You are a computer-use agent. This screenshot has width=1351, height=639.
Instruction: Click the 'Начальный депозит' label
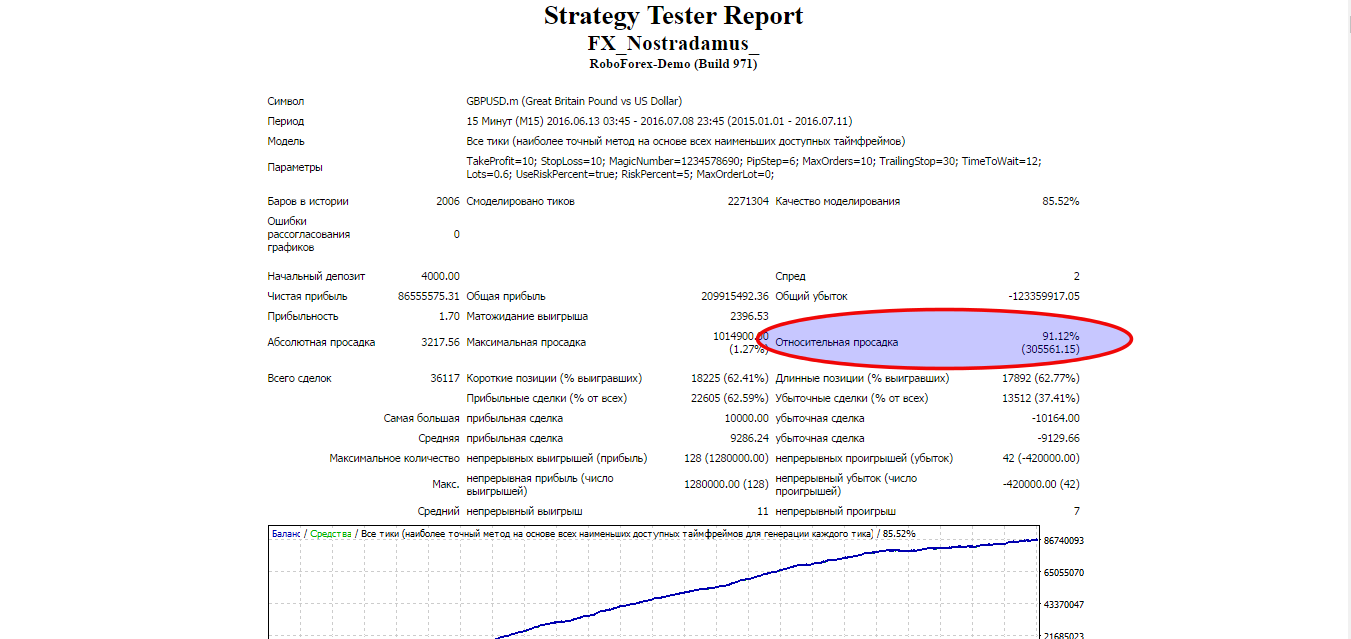pos(316,276)
